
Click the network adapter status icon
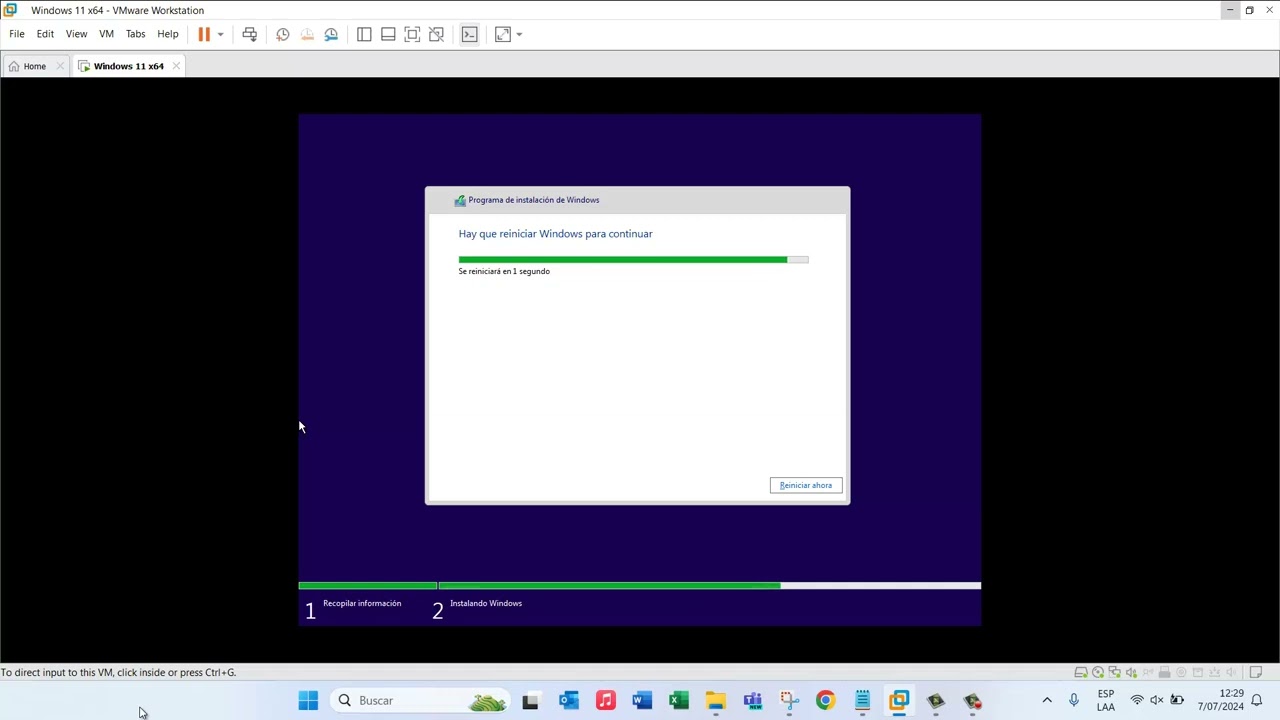pos(1115,672)
